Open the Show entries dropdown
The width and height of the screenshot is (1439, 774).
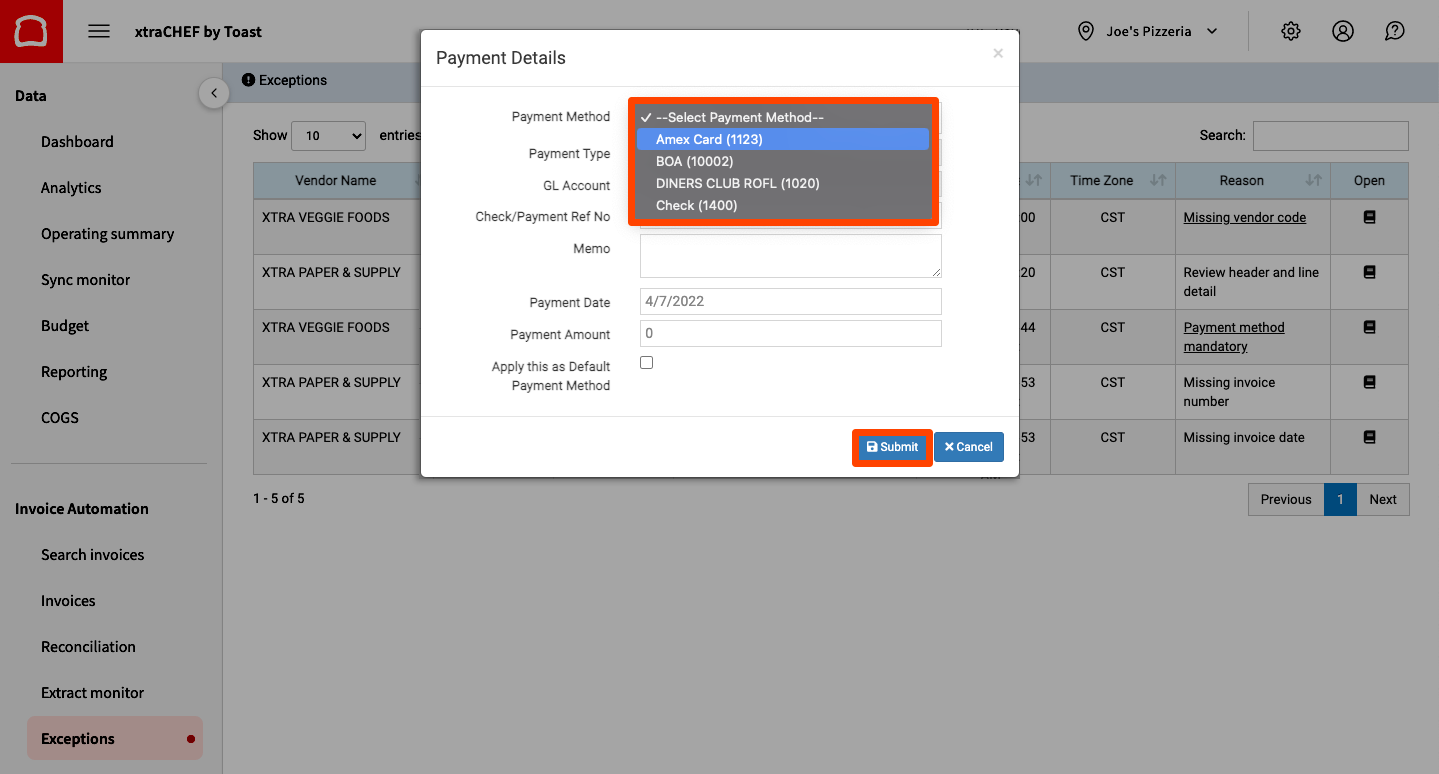tap(328, 135)
